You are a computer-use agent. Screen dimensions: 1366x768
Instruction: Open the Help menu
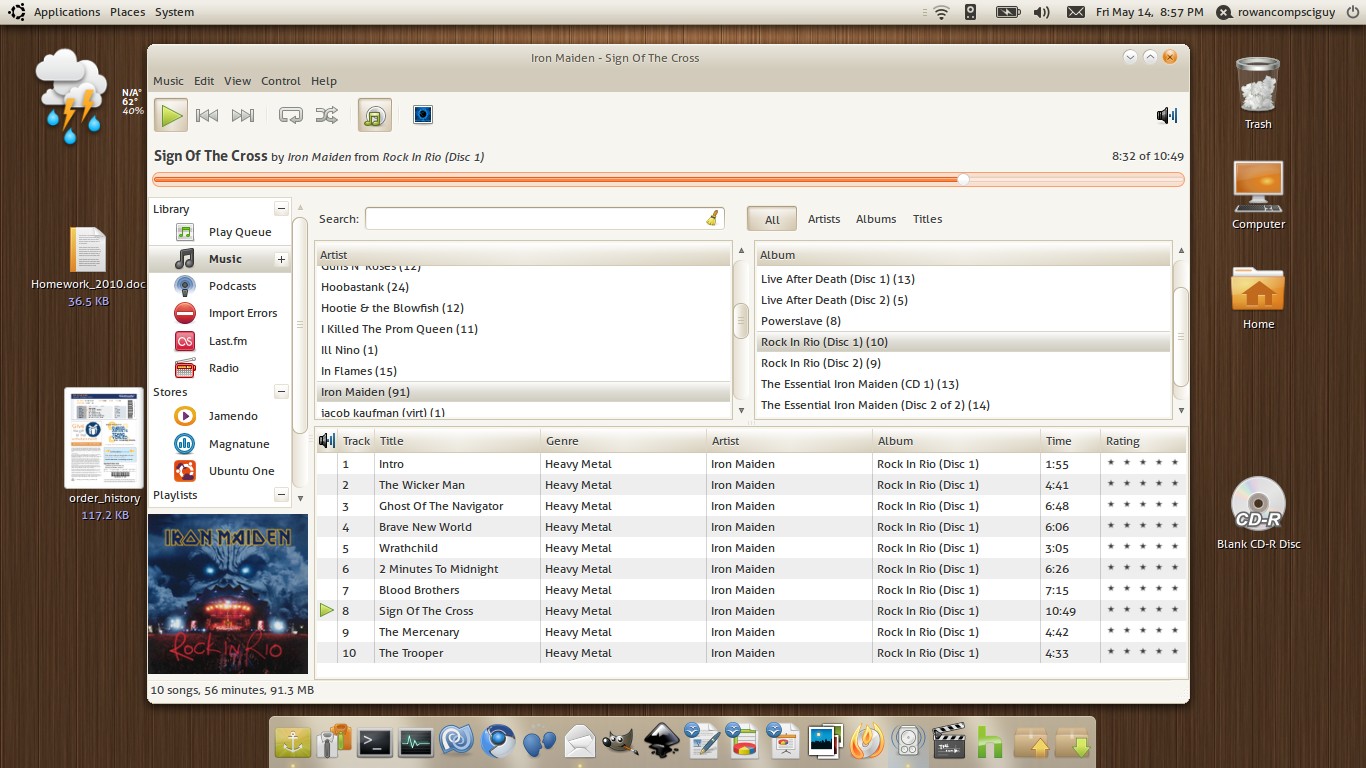coord(324,81)
